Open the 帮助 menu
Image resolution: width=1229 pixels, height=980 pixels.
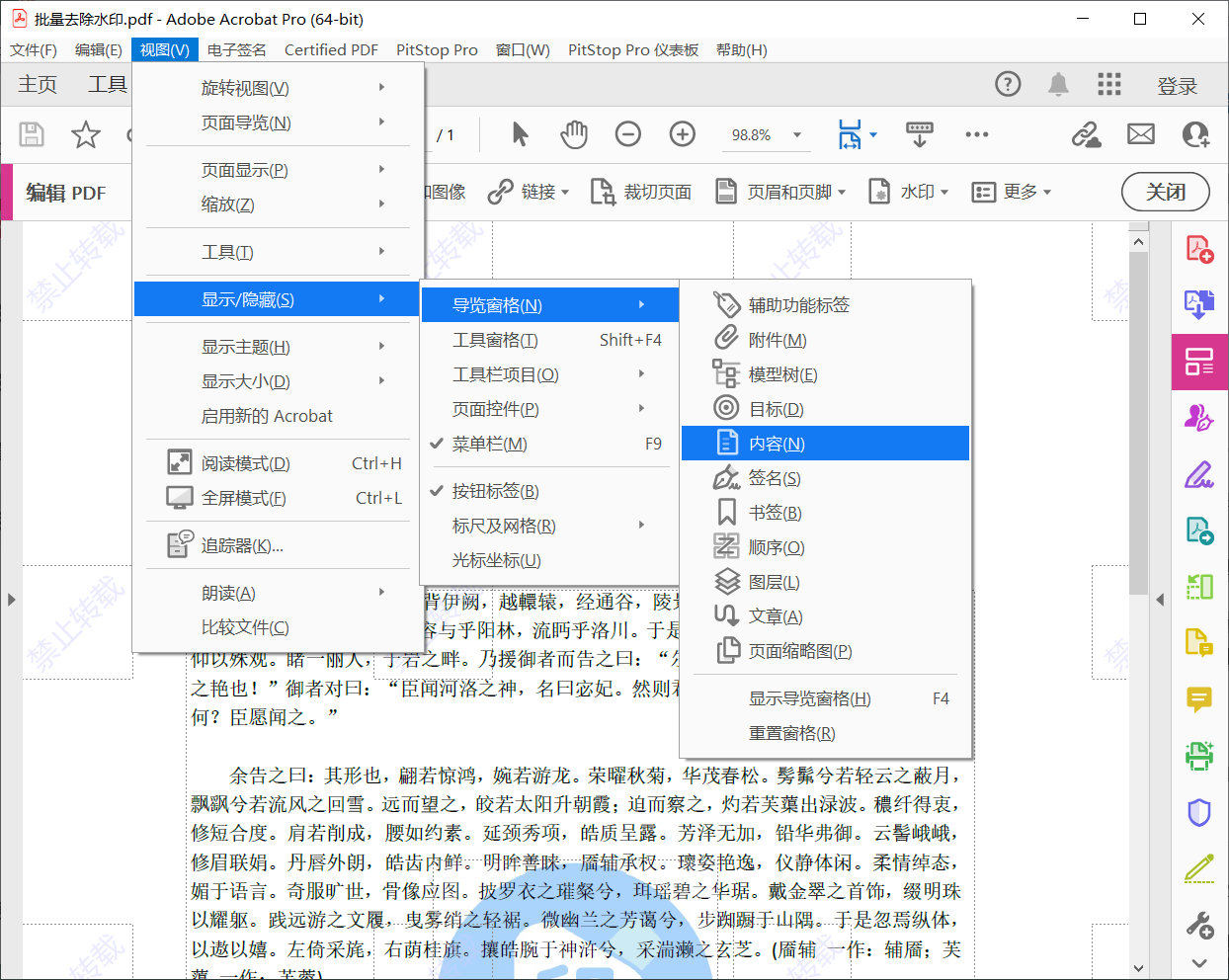click(741, 49)
